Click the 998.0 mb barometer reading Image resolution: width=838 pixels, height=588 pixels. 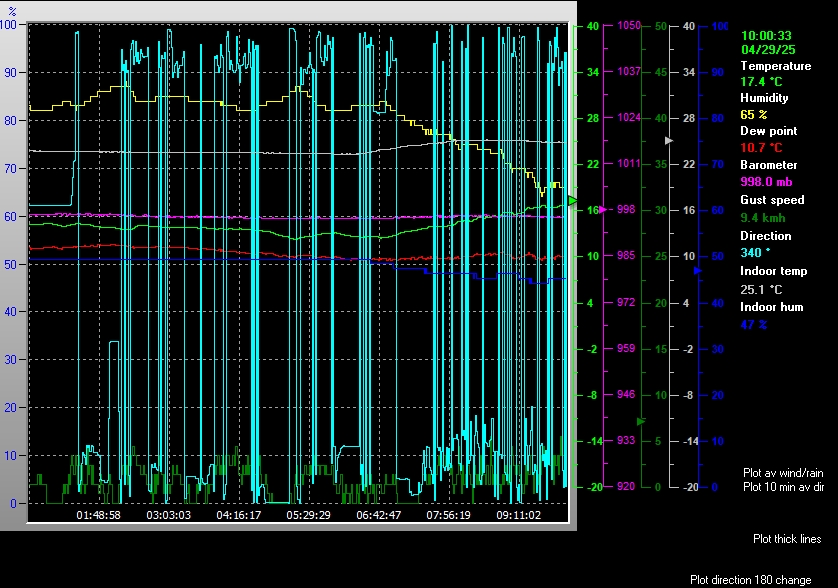[766, 182]
